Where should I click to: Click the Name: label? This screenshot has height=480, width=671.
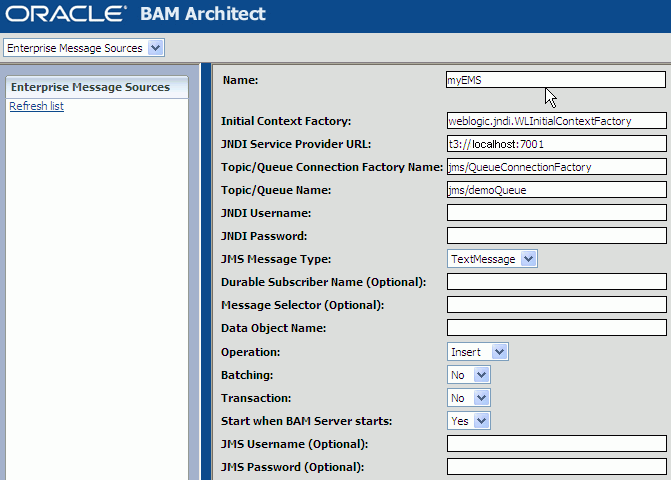[240, 80]
